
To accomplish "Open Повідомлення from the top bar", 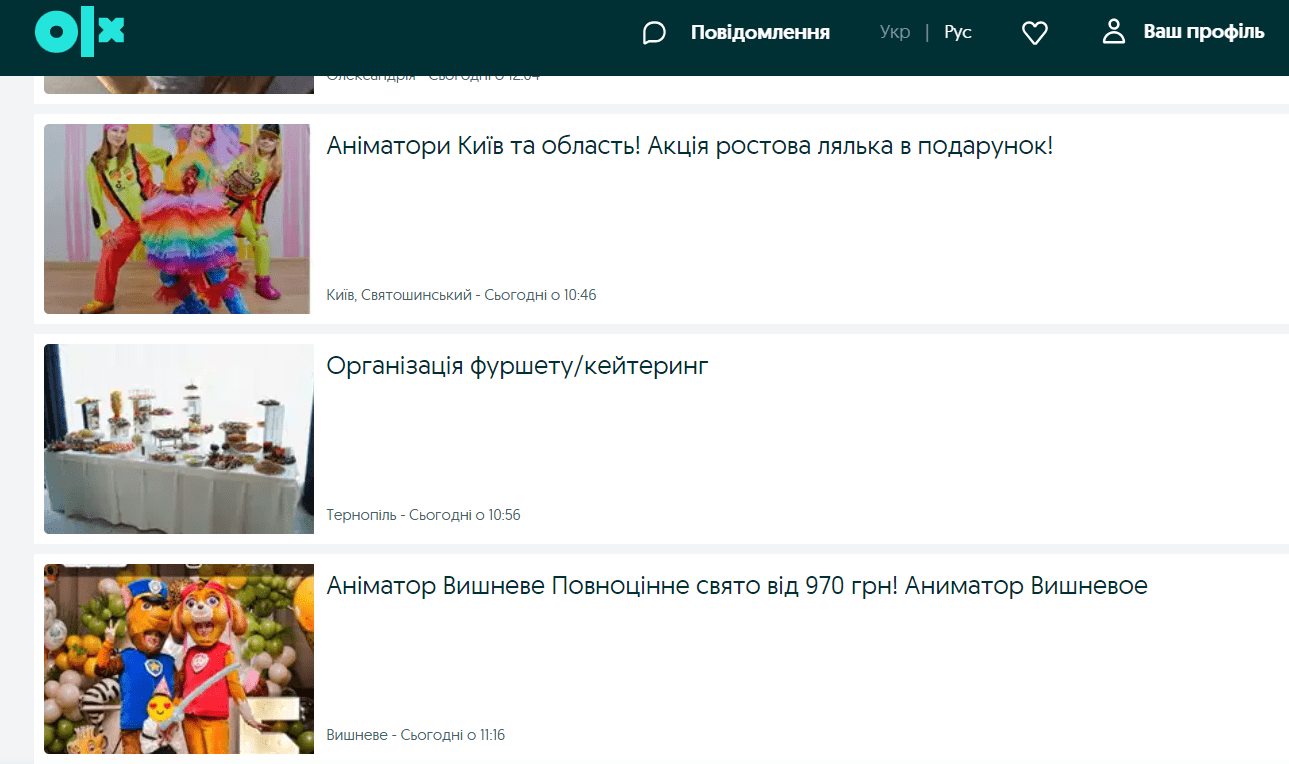I will (760, 32).
